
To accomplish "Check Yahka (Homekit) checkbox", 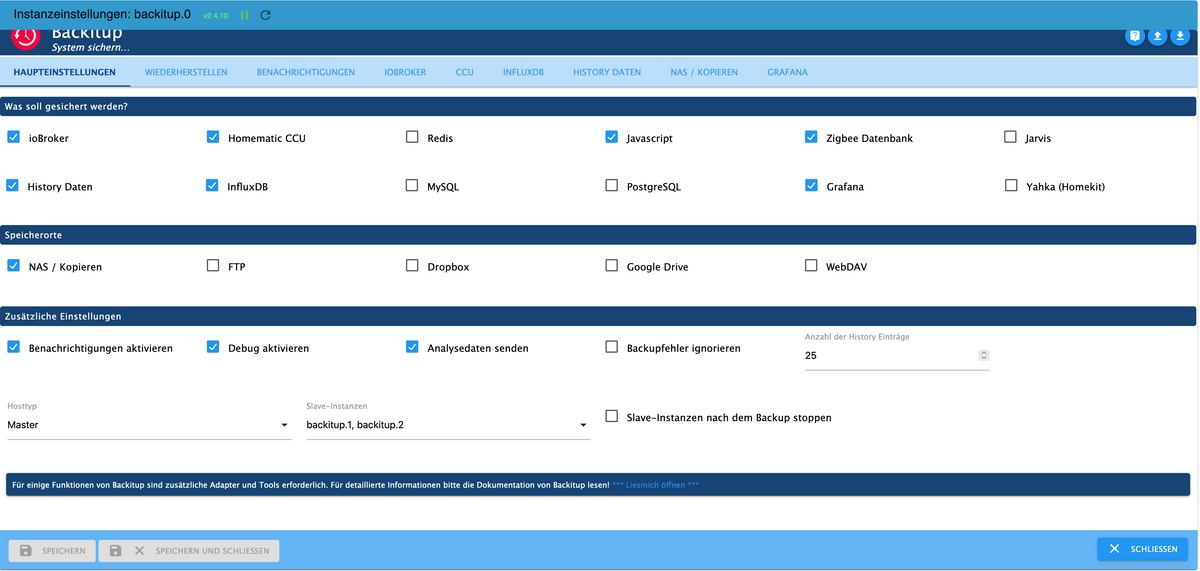I will coord(1010,185).
